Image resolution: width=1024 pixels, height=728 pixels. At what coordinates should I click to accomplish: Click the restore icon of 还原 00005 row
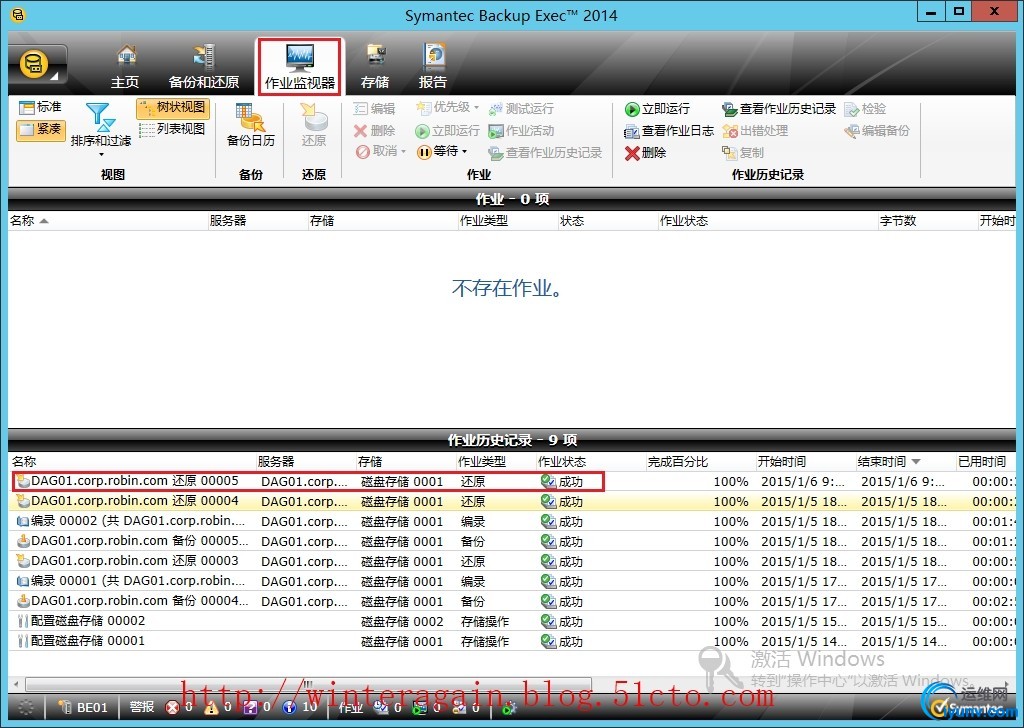tap(23, 481)
